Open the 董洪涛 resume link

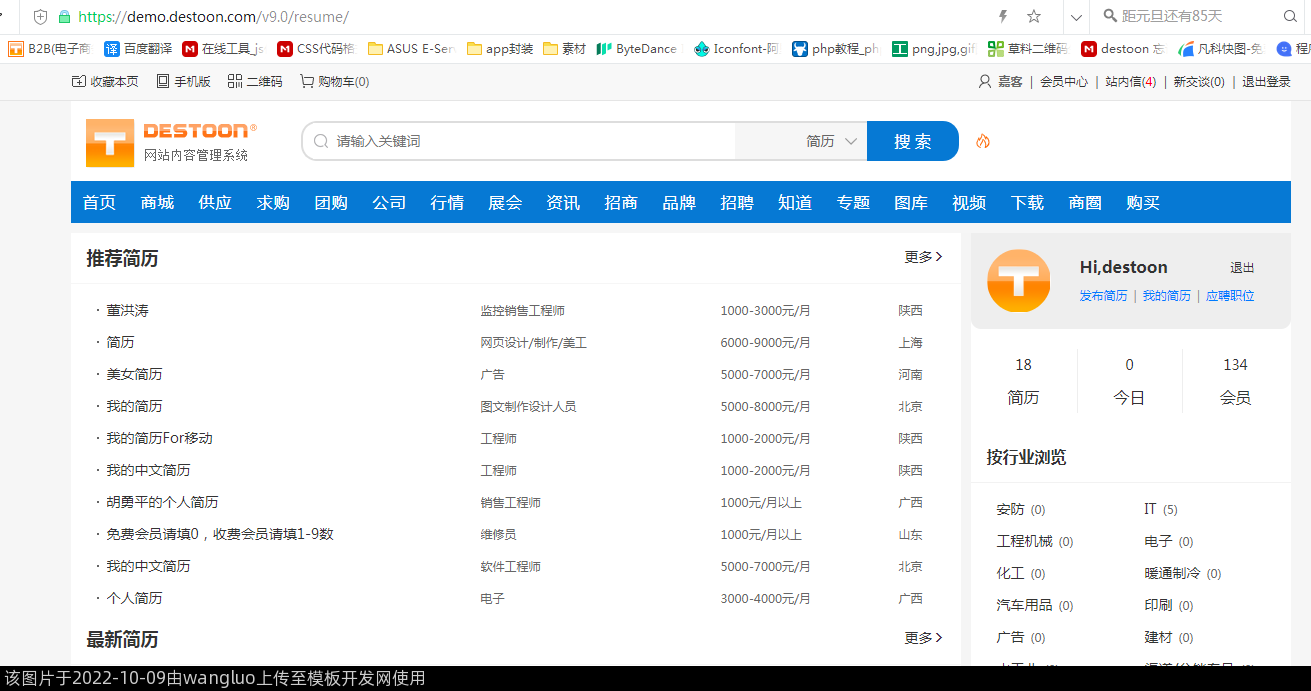pos(128,311)
